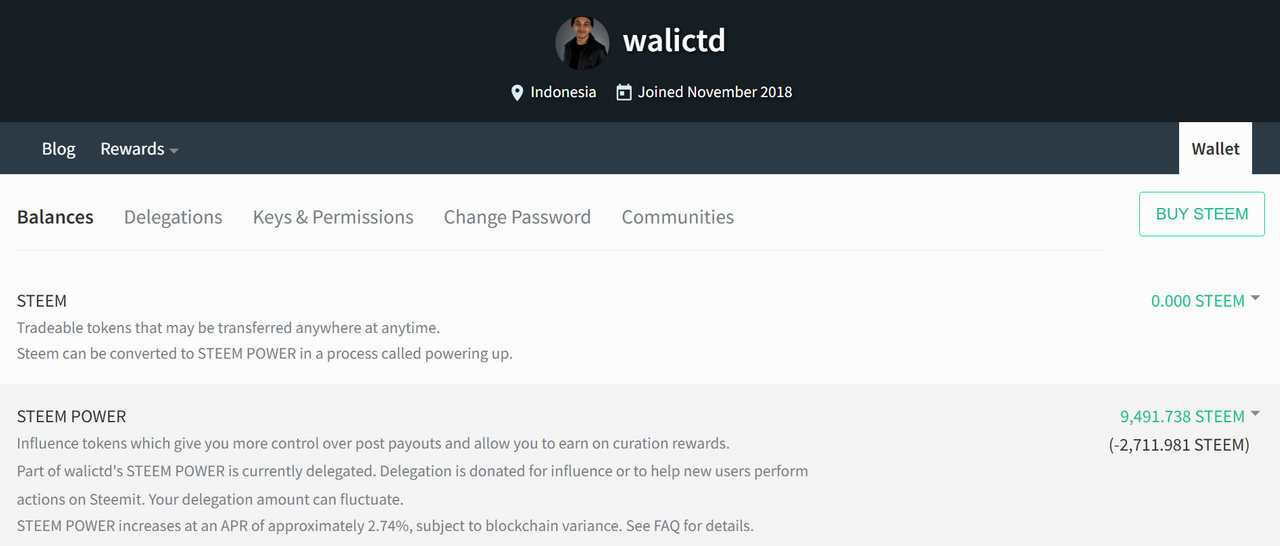Select the Balances tab
1280x546 pixels.
pos(55,217)
